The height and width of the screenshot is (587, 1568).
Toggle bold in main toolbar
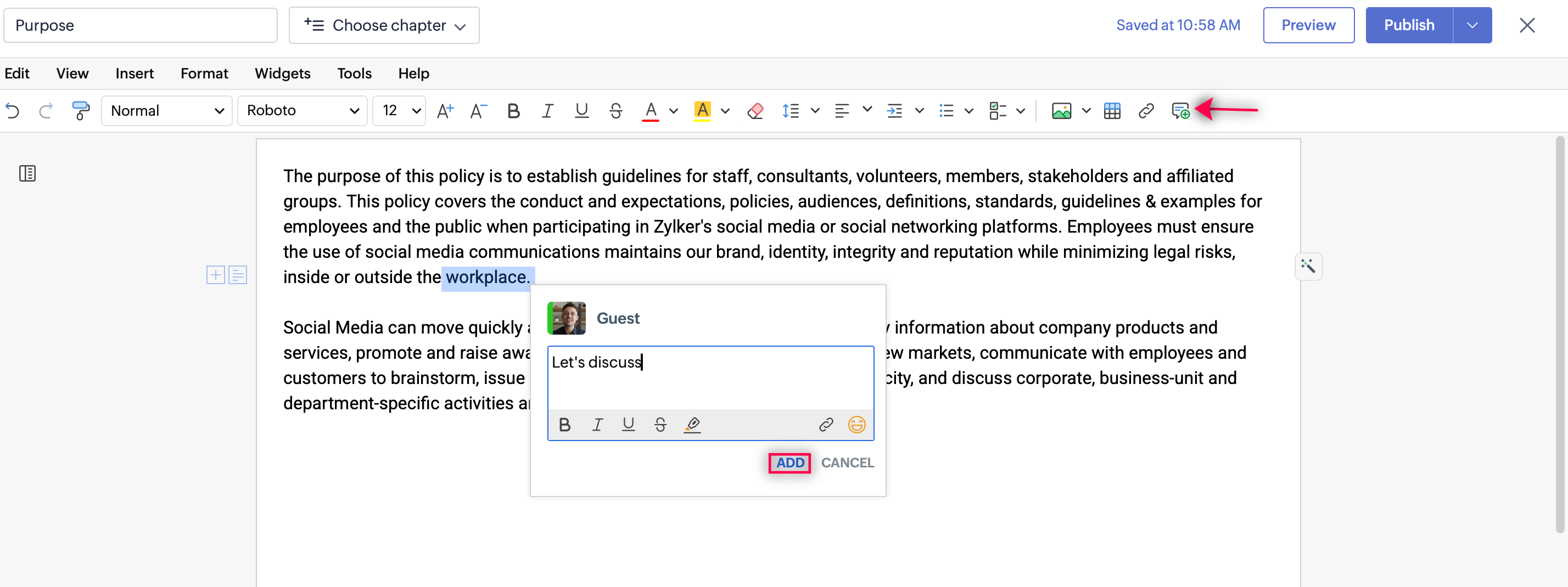(x=513, y=111)
